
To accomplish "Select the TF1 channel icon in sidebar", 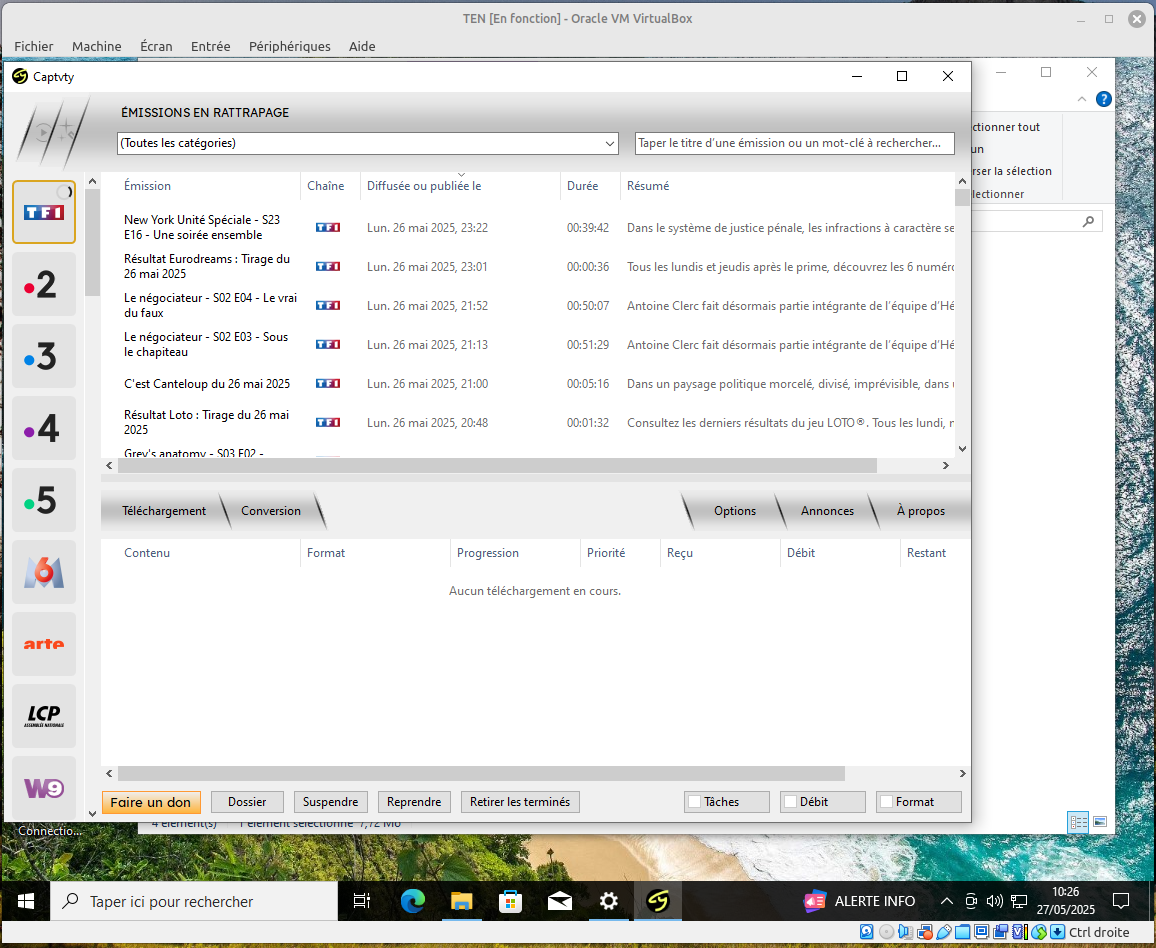I will click(x=44, y=212).
